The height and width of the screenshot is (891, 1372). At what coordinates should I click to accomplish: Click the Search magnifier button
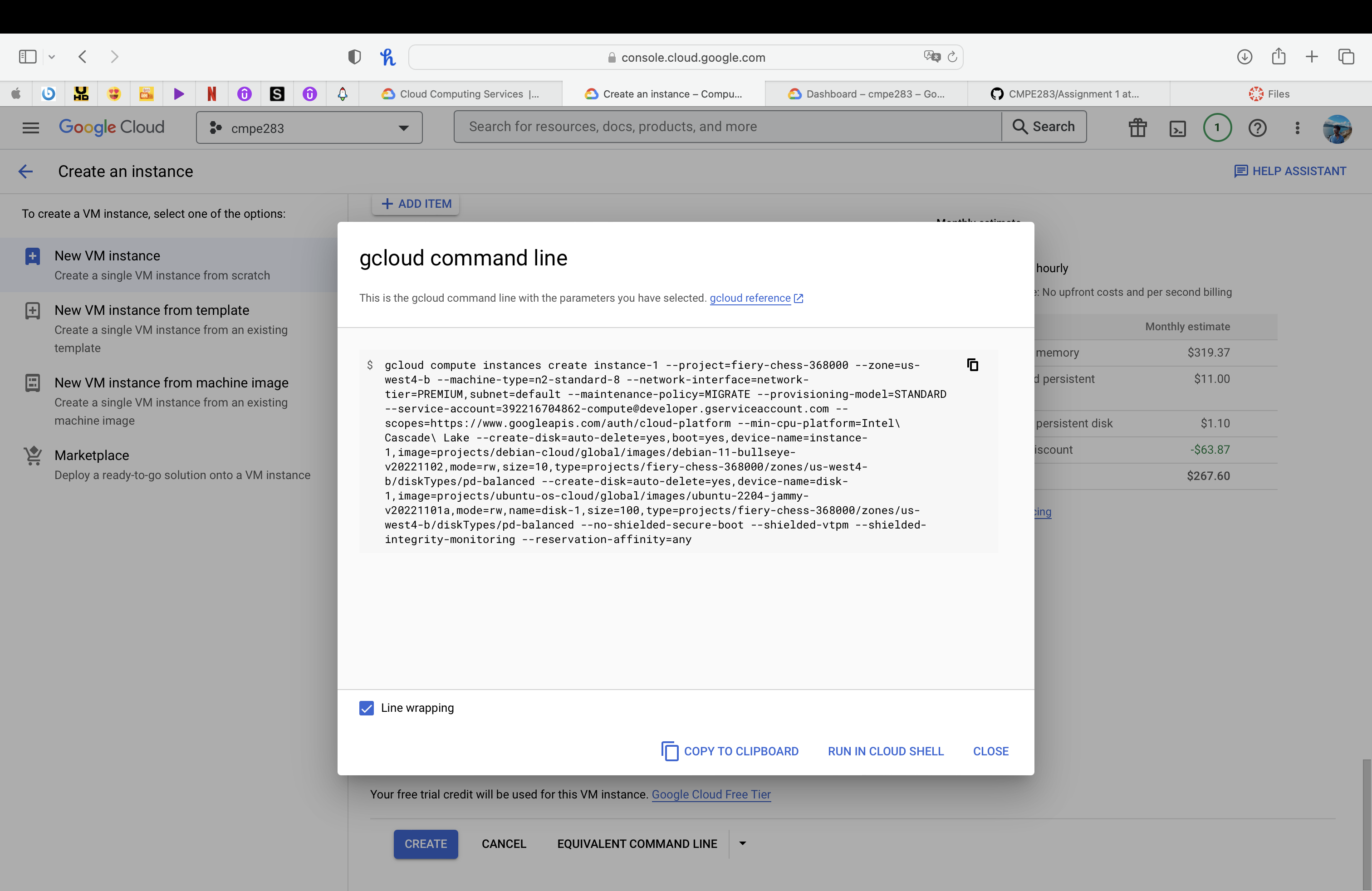(x=1044, y=126)
